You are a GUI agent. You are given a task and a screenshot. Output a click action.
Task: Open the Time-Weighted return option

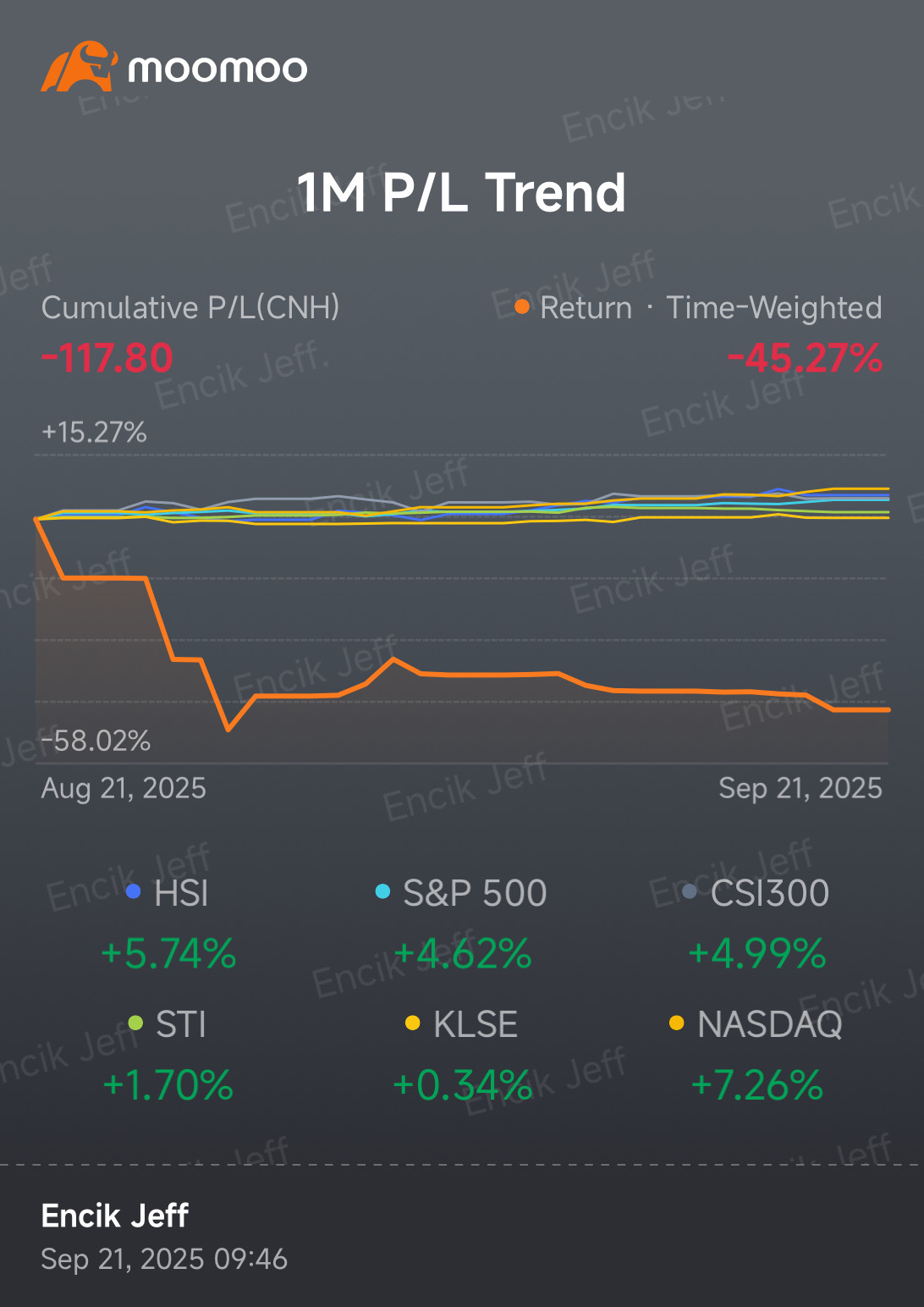pos(773,307)
